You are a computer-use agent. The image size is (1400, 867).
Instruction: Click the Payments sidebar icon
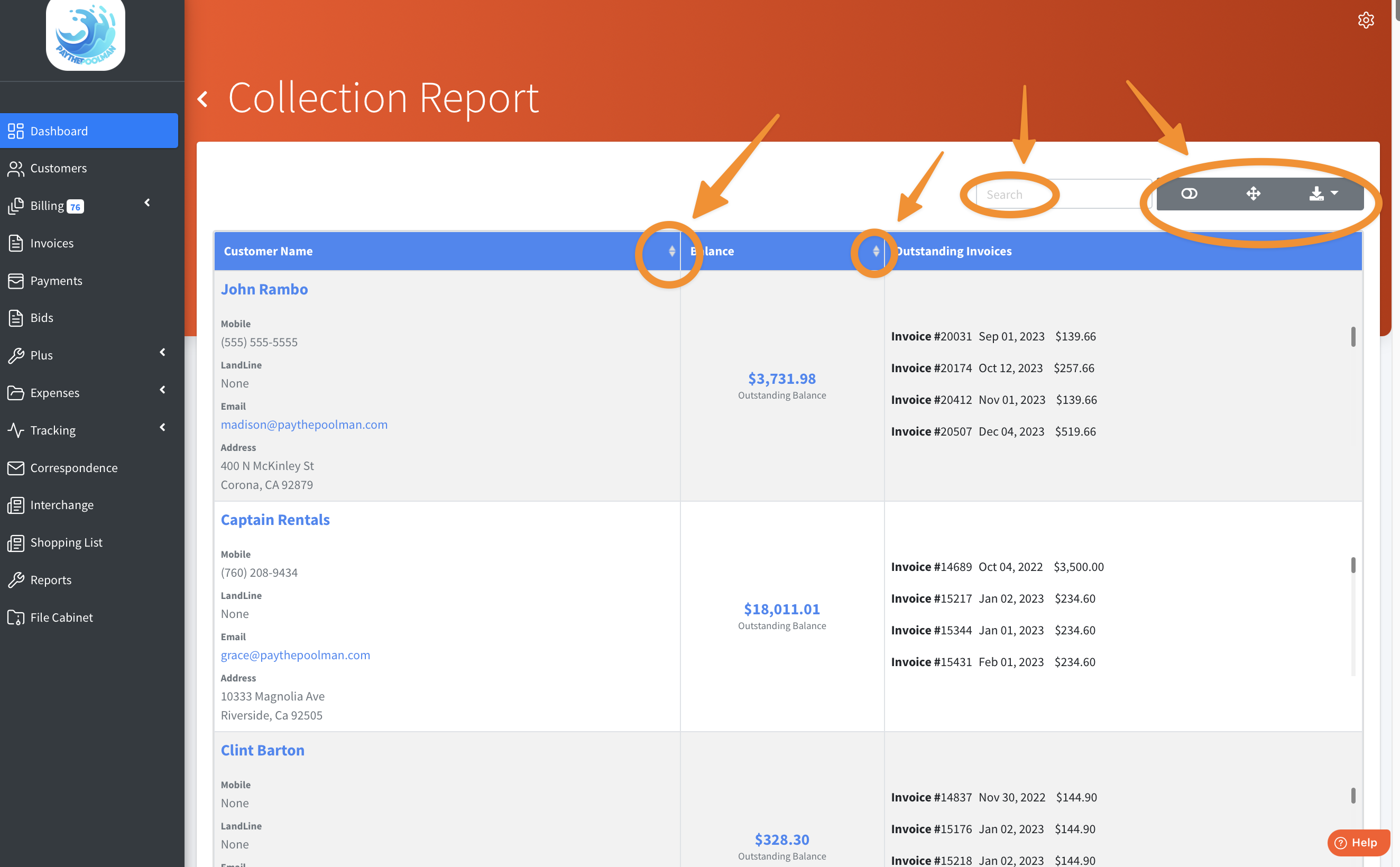coord(15,280)
